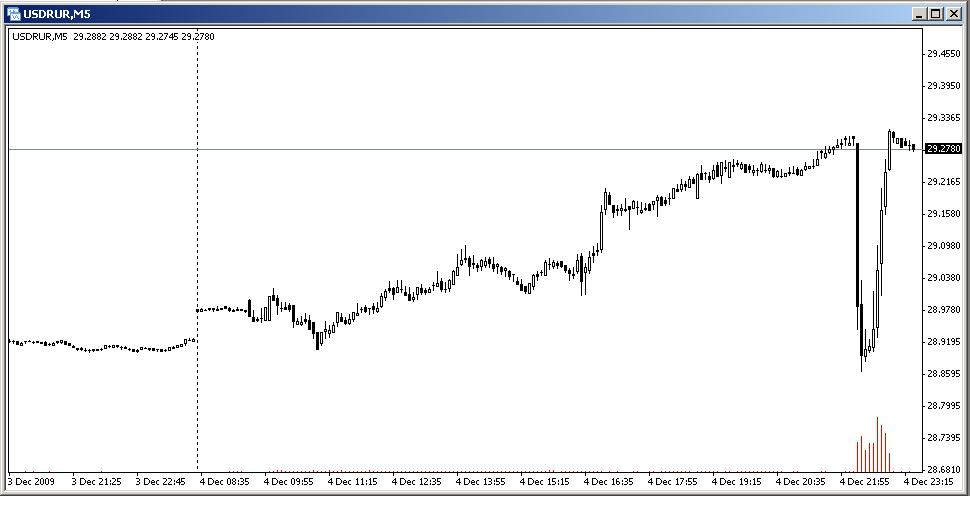Minimize the USDRUR,M5 chart window
970x525 pixels.
[x=920, y=14]
